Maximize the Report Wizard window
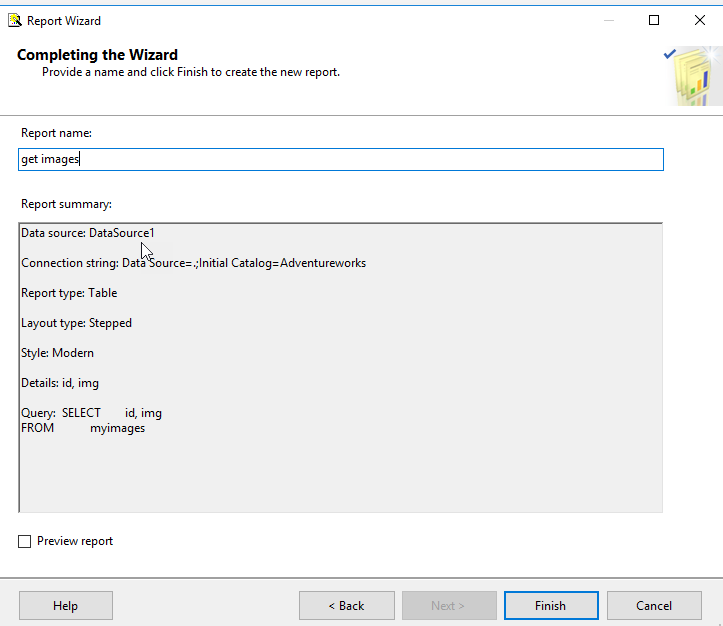The width and height of the screenshot is (723, 626). [654, 20]
